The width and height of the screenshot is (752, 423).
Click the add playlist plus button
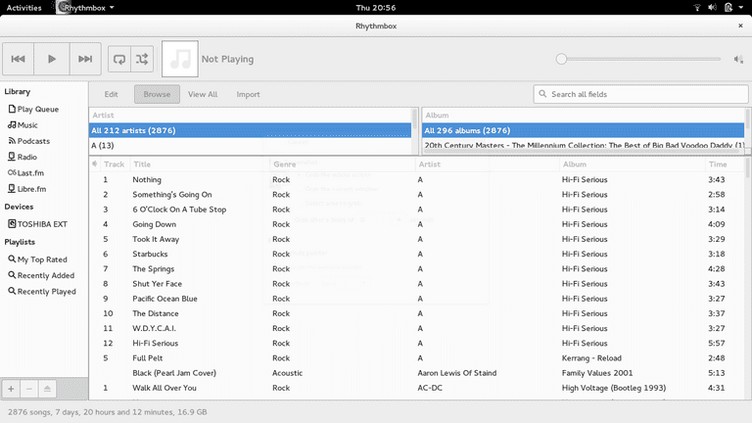[11, 388]
